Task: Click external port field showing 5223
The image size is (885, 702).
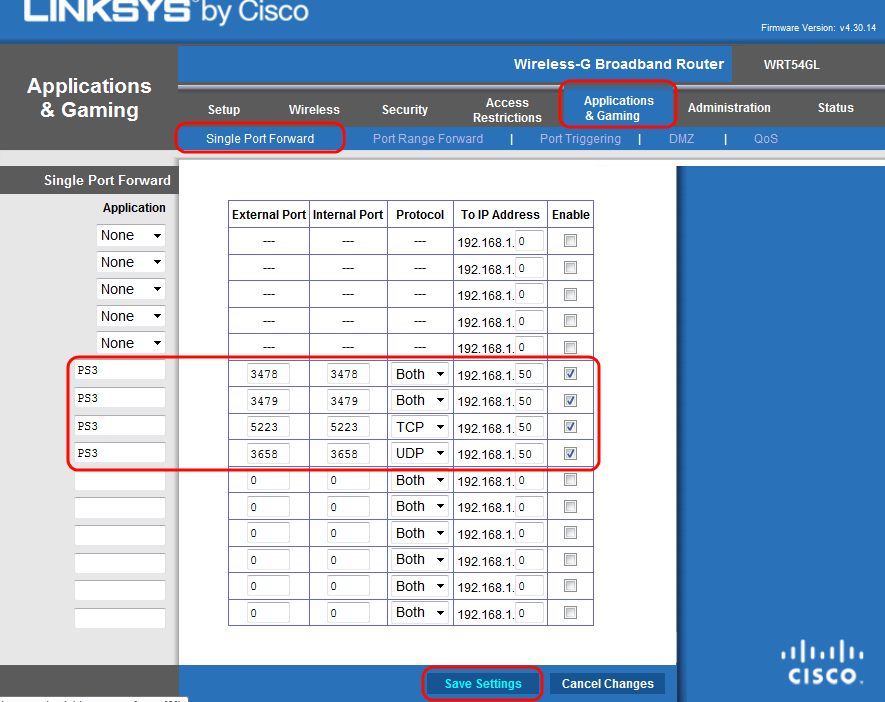Action: 268,427
